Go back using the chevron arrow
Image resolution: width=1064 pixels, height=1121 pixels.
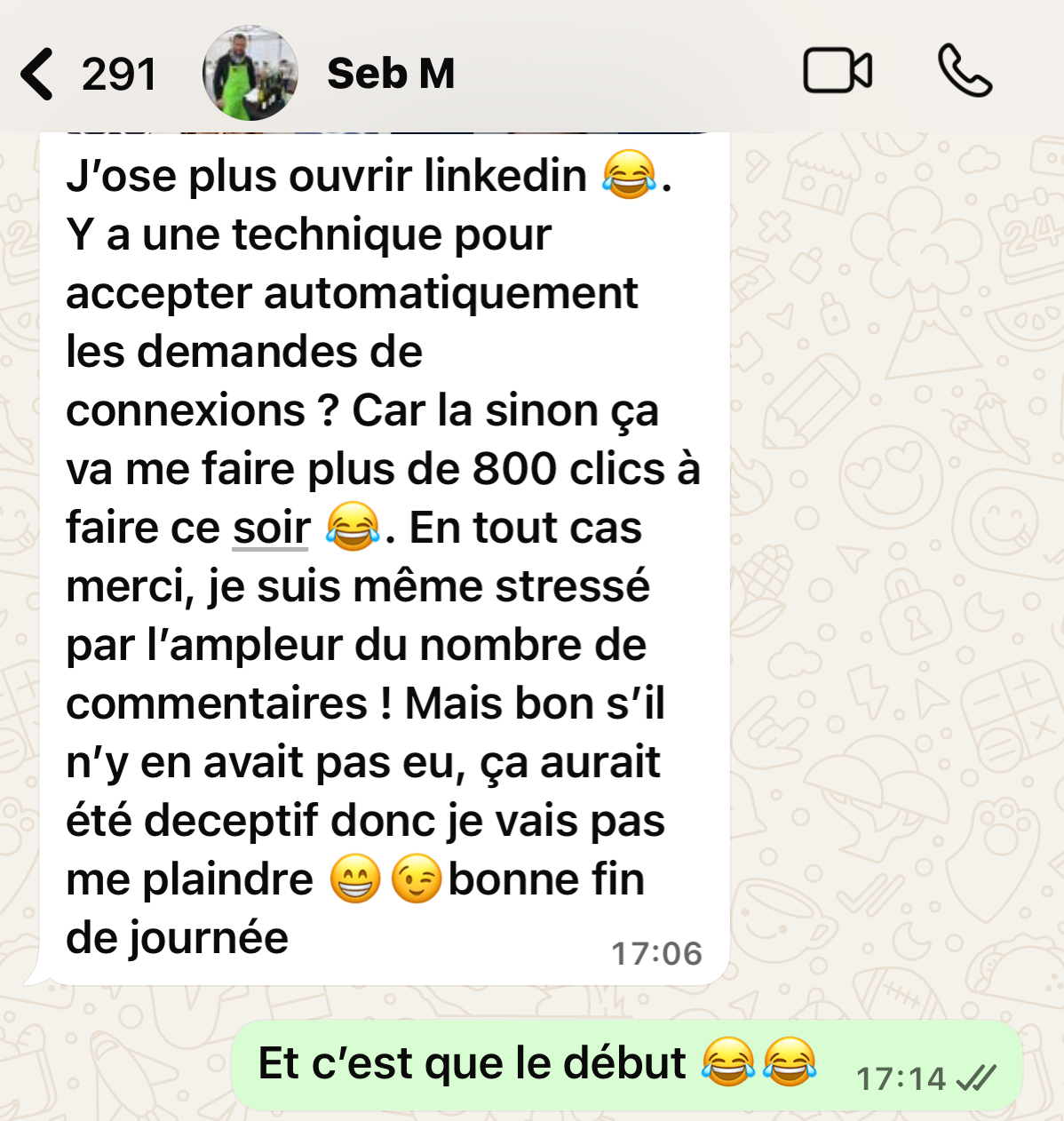(36, 74)
